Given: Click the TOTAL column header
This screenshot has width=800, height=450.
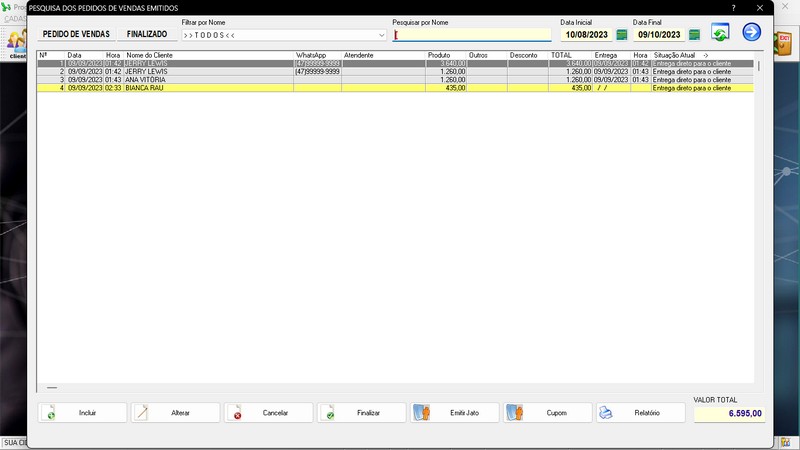Looking at the screenshot, I should coord(570,55).
